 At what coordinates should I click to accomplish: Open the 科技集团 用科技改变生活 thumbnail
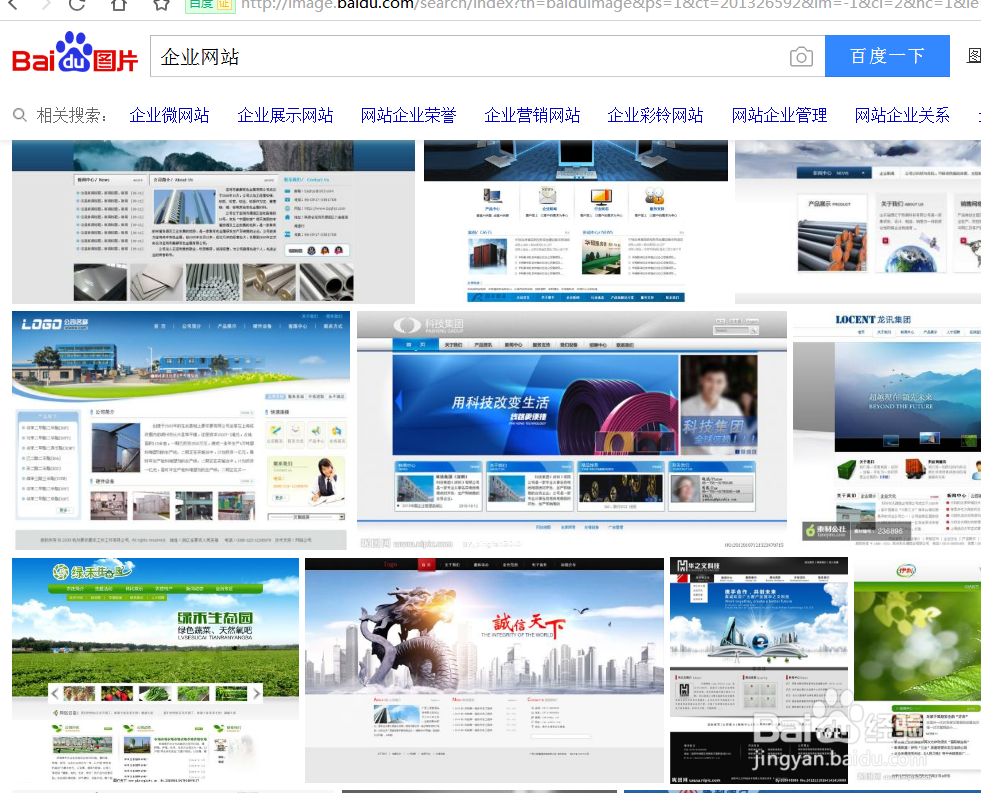(x=572, y=430)
